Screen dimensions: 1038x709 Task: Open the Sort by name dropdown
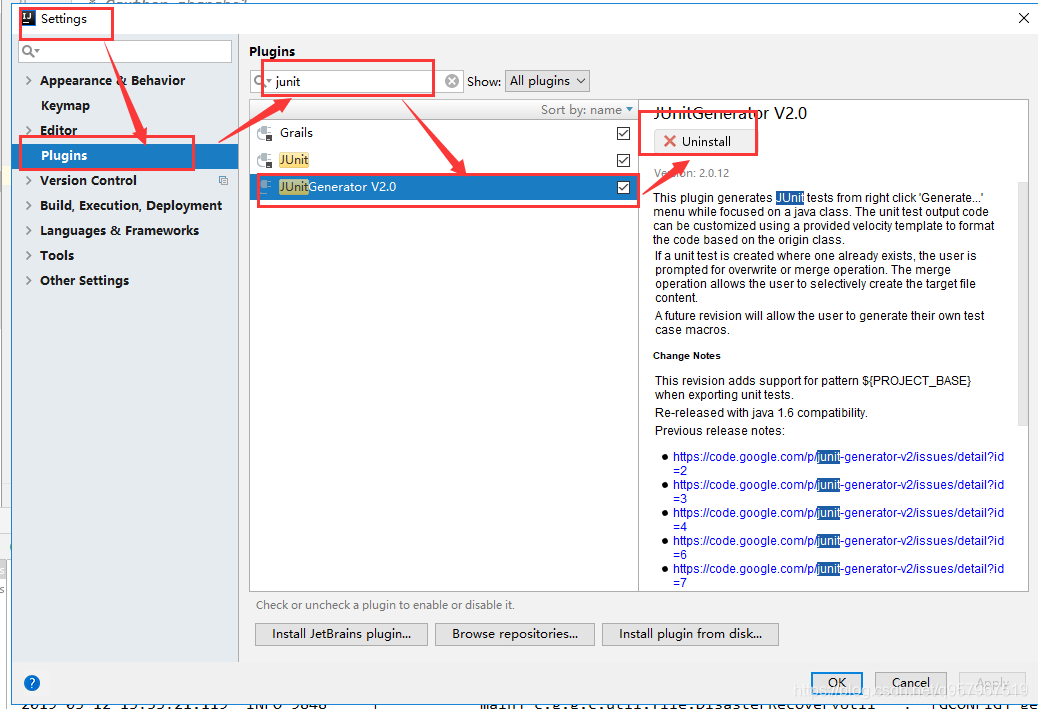(x=587, y=110)
